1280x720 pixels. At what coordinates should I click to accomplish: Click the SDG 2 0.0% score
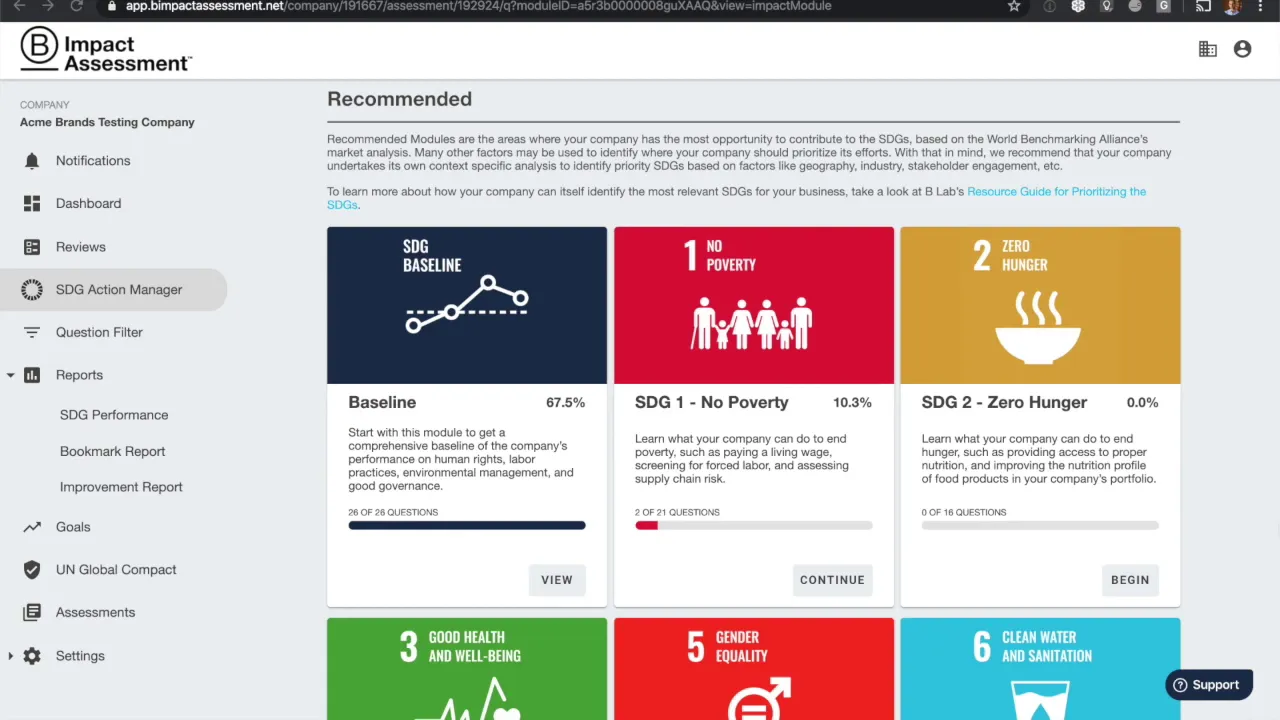[x=1142, y=403]
